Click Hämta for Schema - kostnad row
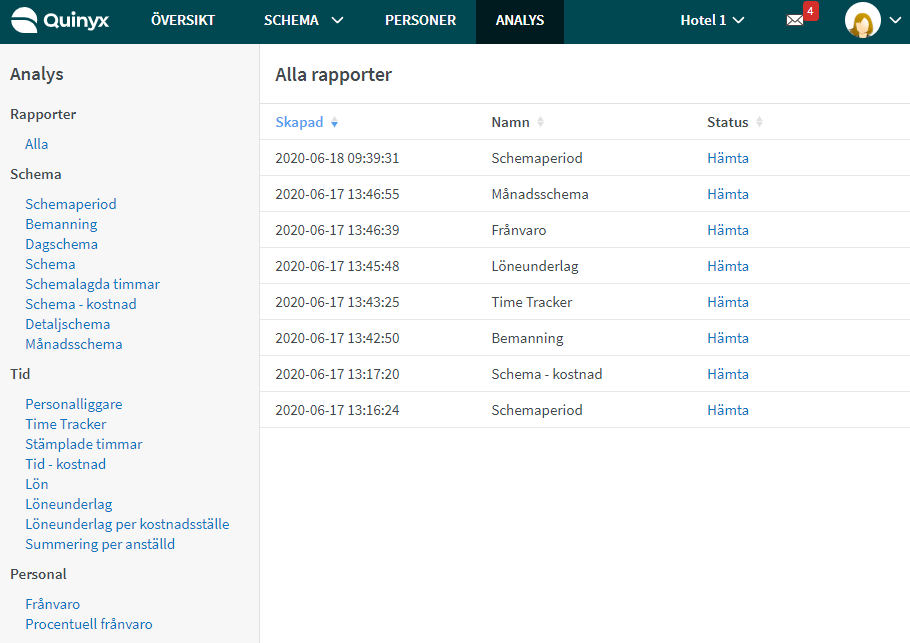The image size is (910, 643). (728, 374)
